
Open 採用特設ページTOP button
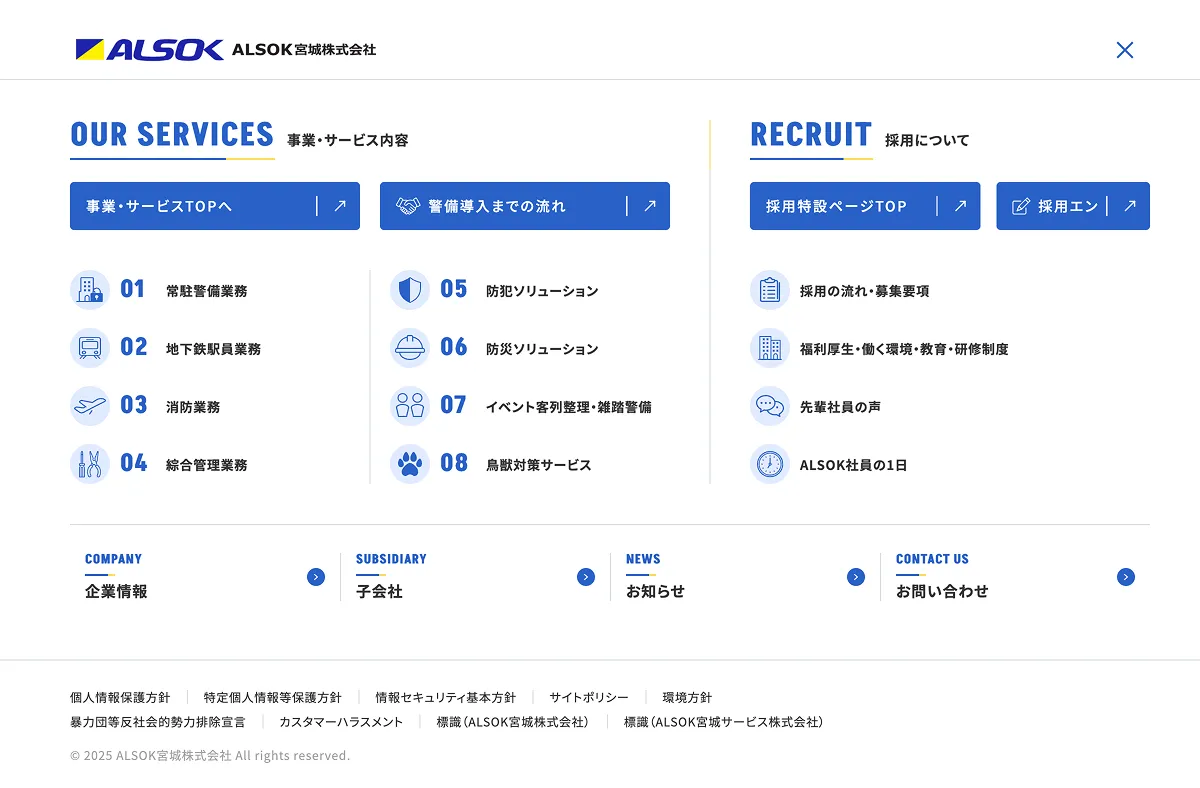pyautogui.click(x=865, y=206)
